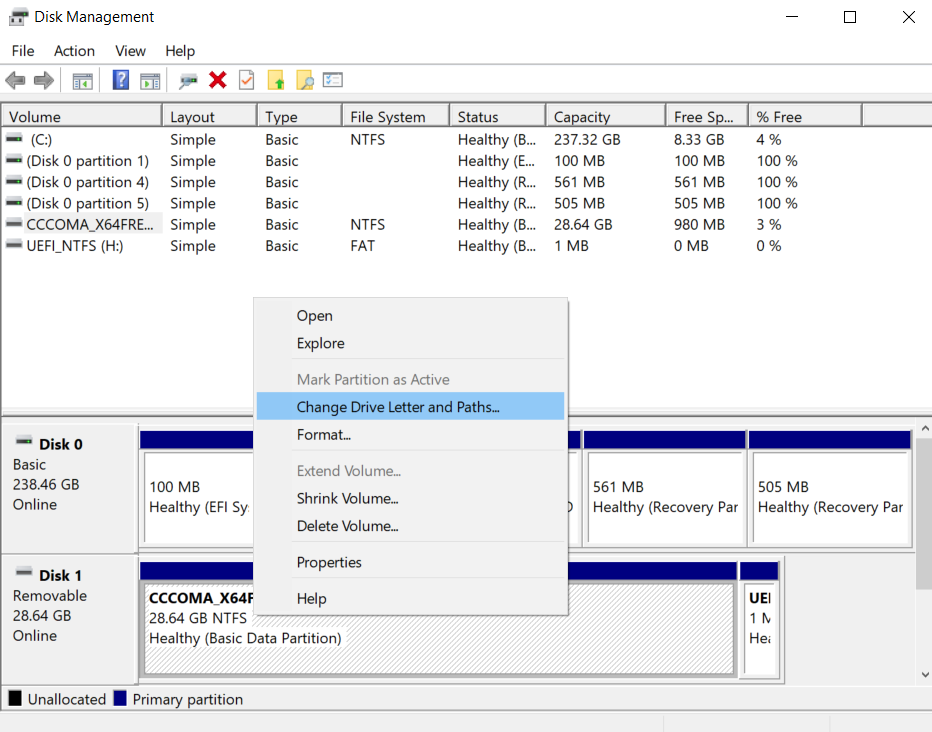Choose Format from the context menu

pyautogui.click(x=323, y=435)
